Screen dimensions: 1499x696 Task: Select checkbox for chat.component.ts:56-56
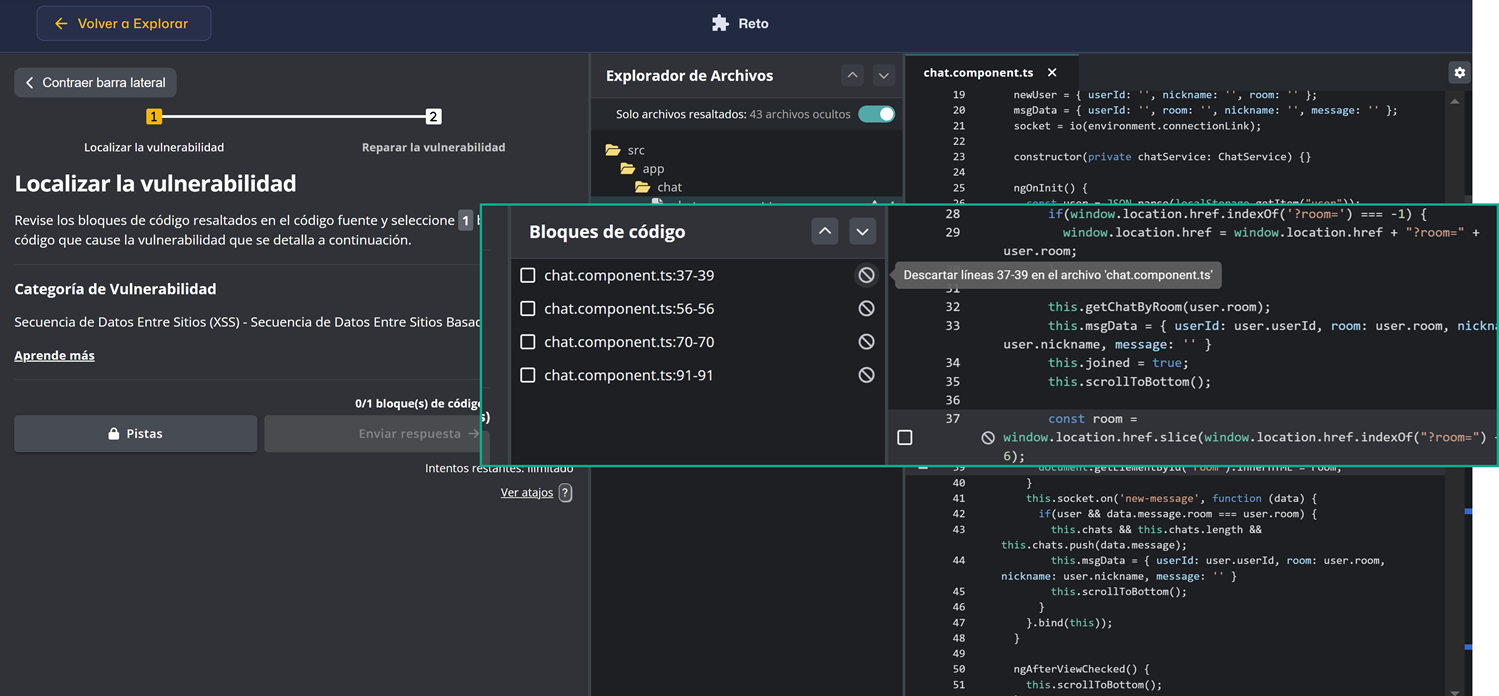(528, 309)
